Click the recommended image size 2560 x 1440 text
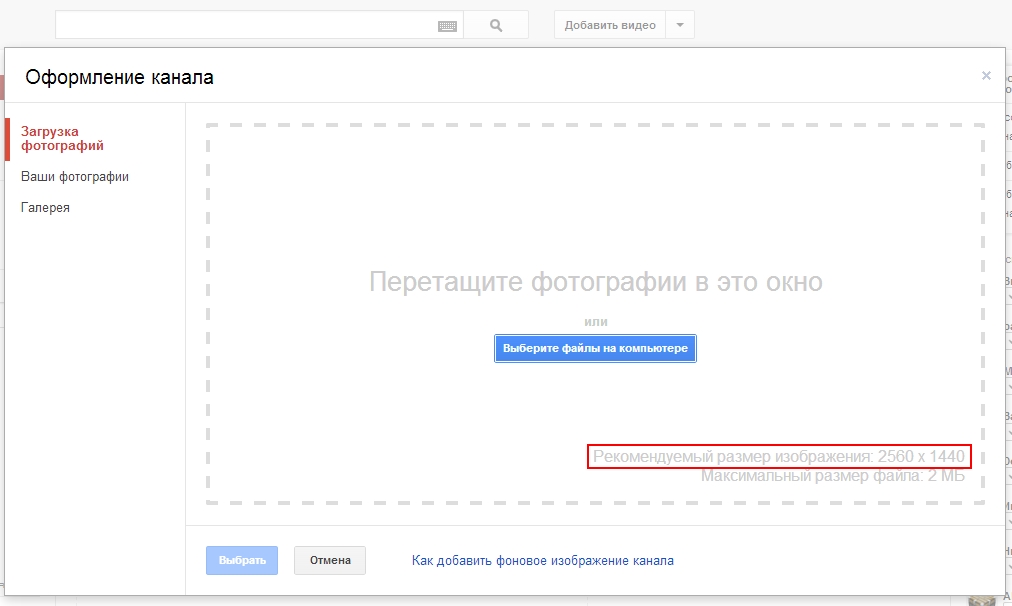 pyautogui.click(x=779, y=457)
